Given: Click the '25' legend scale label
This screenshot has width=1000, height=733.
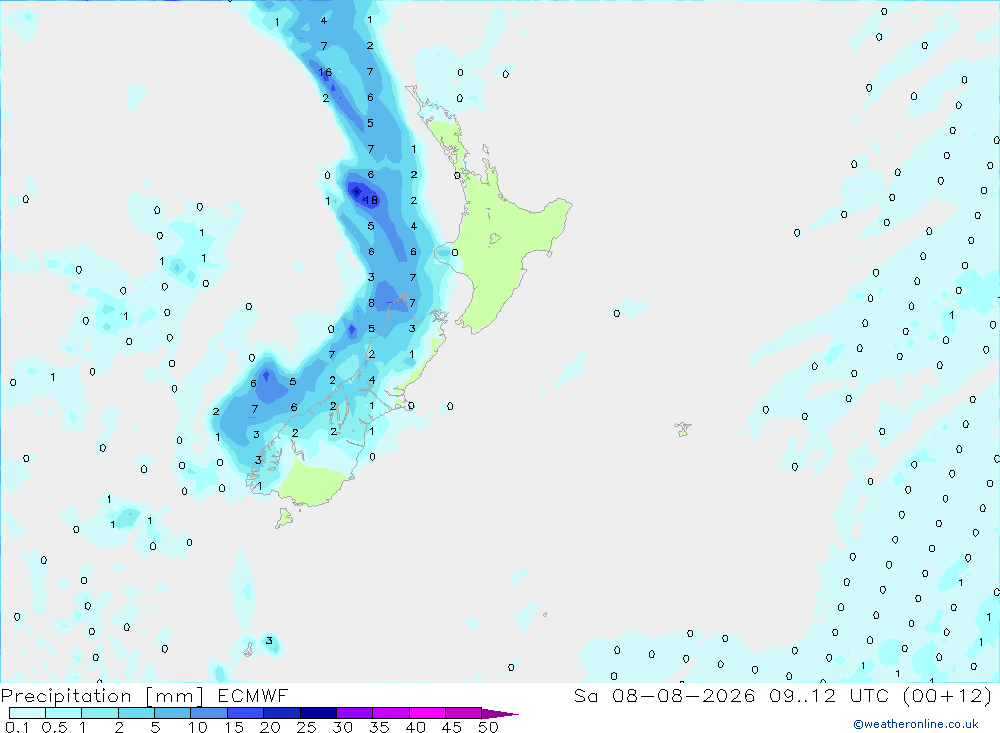Looking at the screenshot, I should click(307, 727).
